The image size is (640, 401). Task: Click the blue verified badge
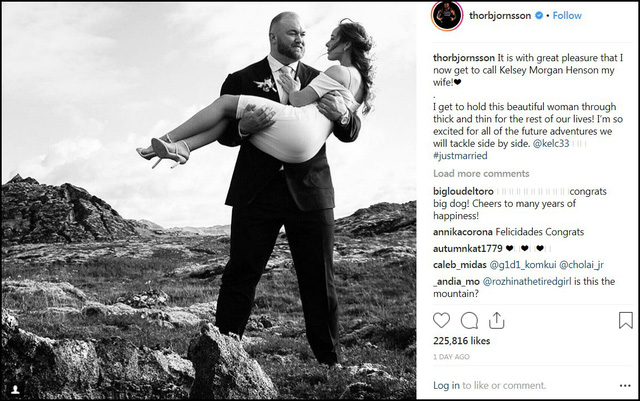pyautogui.click(x=539, y=16)
